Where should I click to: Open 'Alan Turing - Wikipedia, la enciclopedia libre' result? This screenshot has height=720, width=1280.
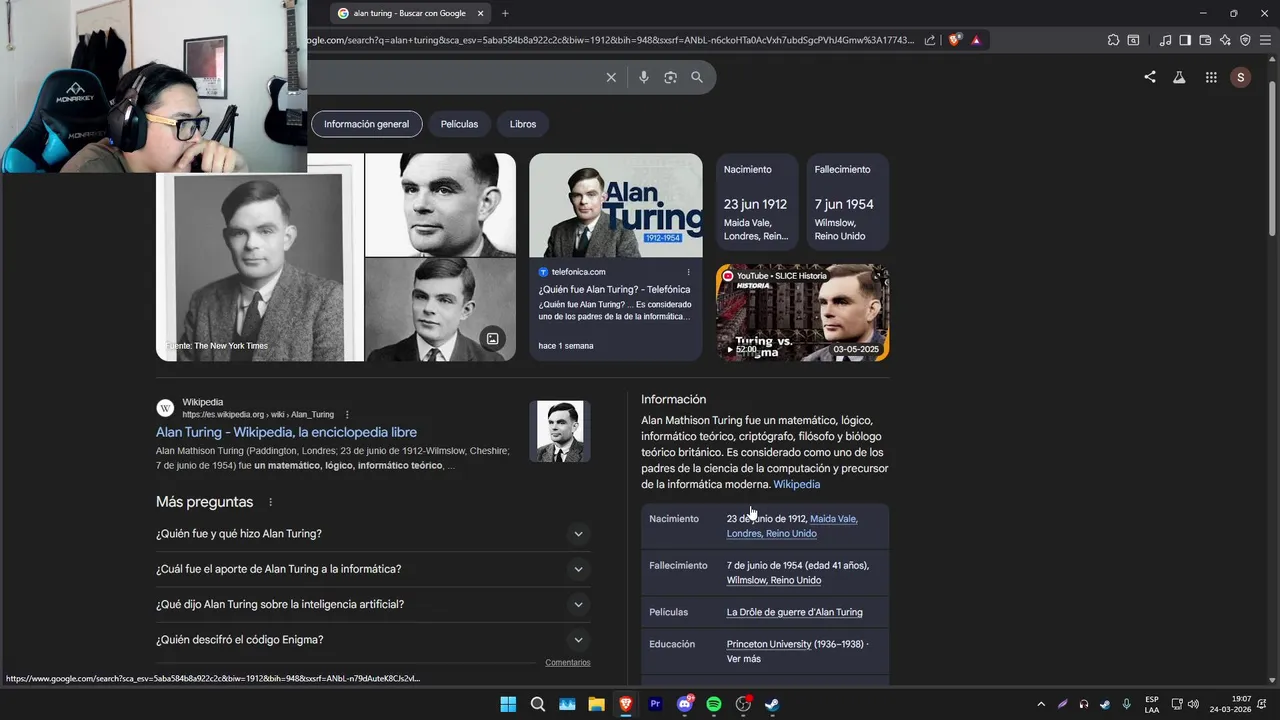tap(286, 432)
